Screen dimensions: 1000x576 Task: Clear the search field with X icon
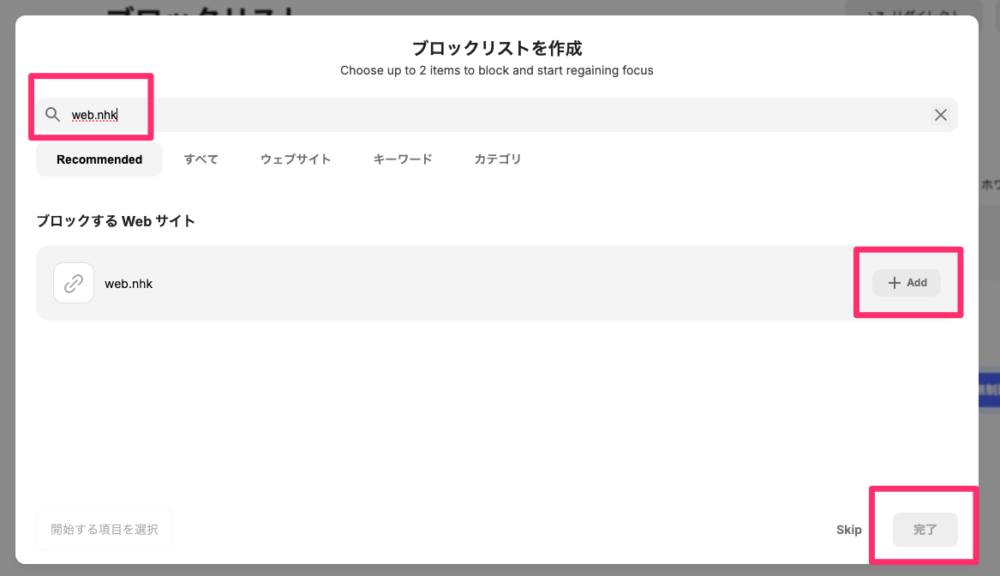940,115
